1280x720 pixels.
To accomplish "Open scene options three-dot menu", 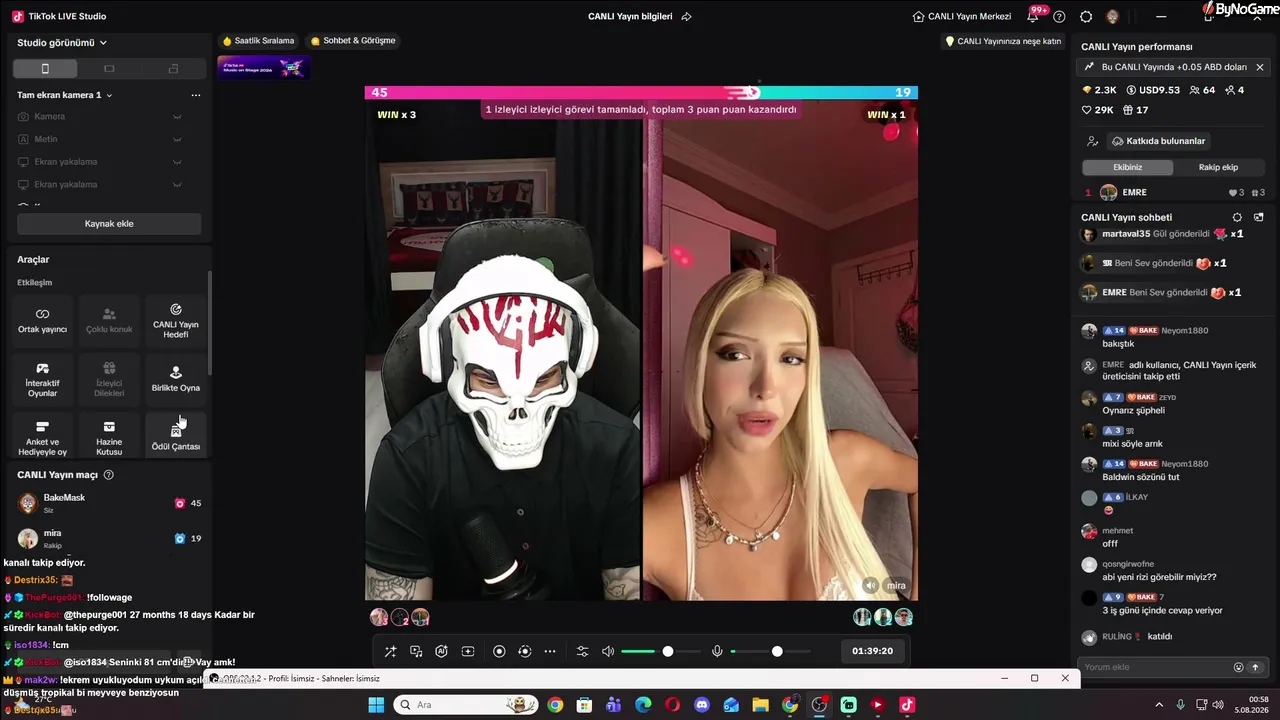I will 196,95.
